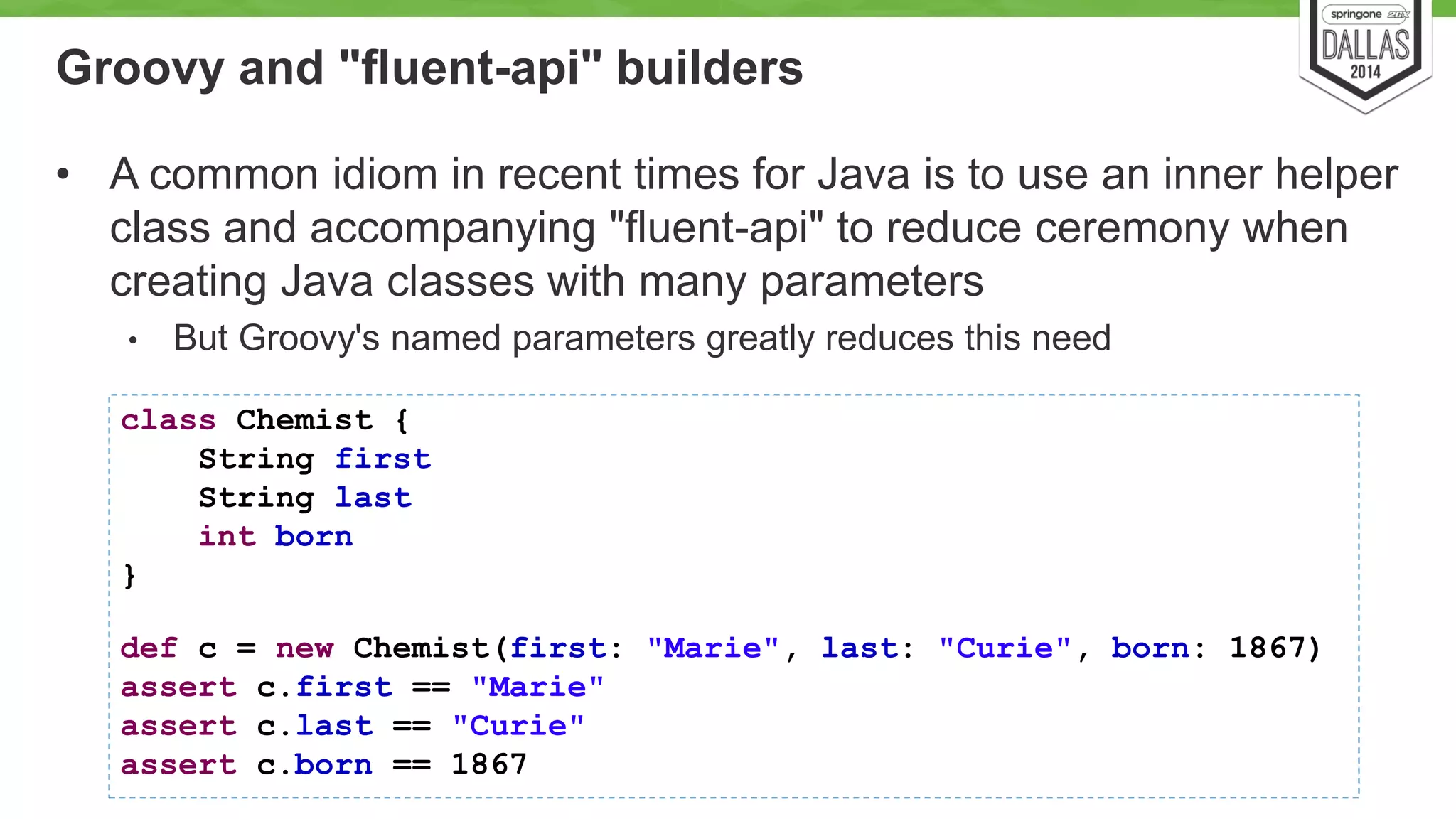Viewport: 1456px width, 819px height.
Task: Click the line 'assert c.first == "Marie"'
Action: (x=362, y=687)
